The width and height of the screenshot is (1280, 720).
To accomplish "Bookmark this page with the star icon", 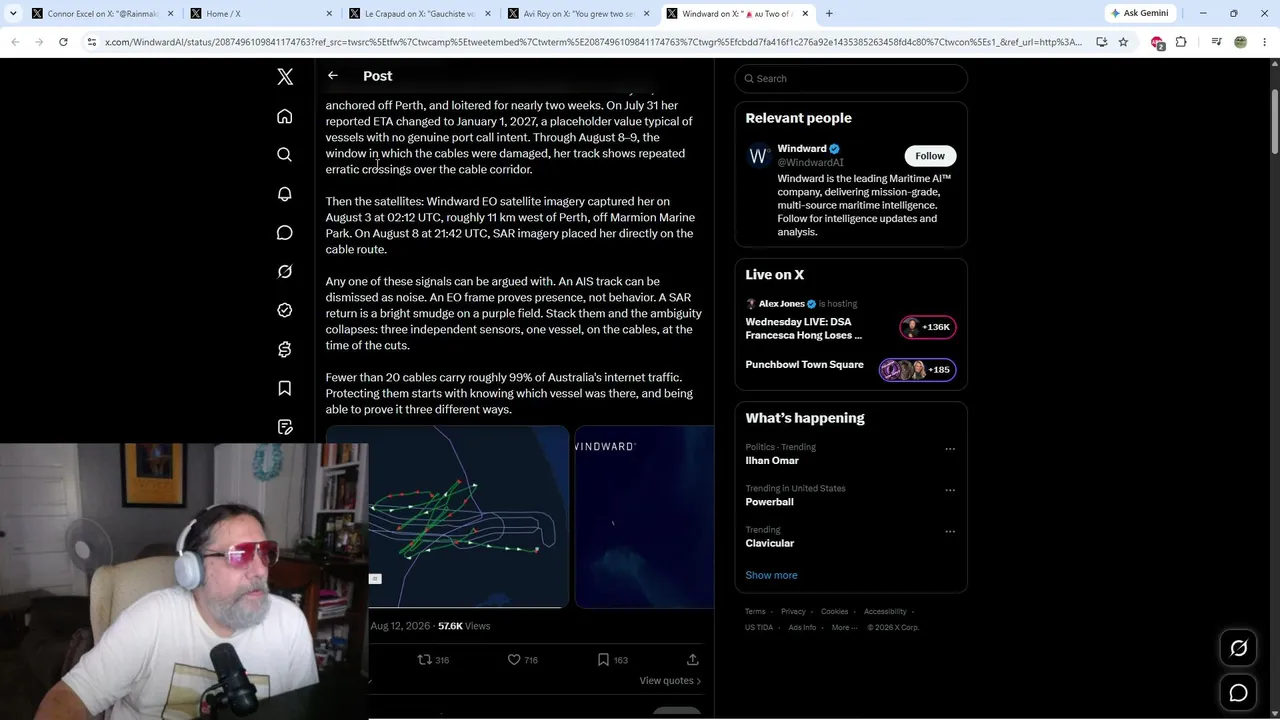I will click(1123, 42).
